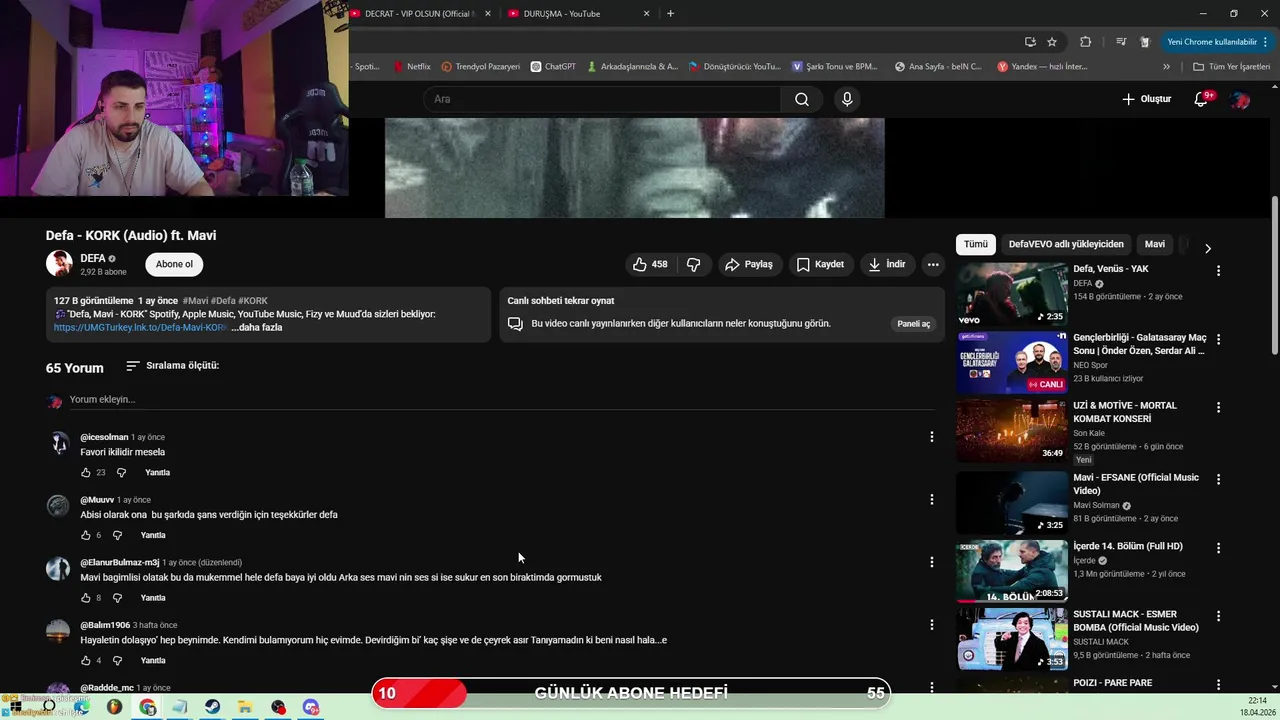Screen dimensions: 1280x720
Task: Select the Tümü filter chip
Action: [976, 244]
